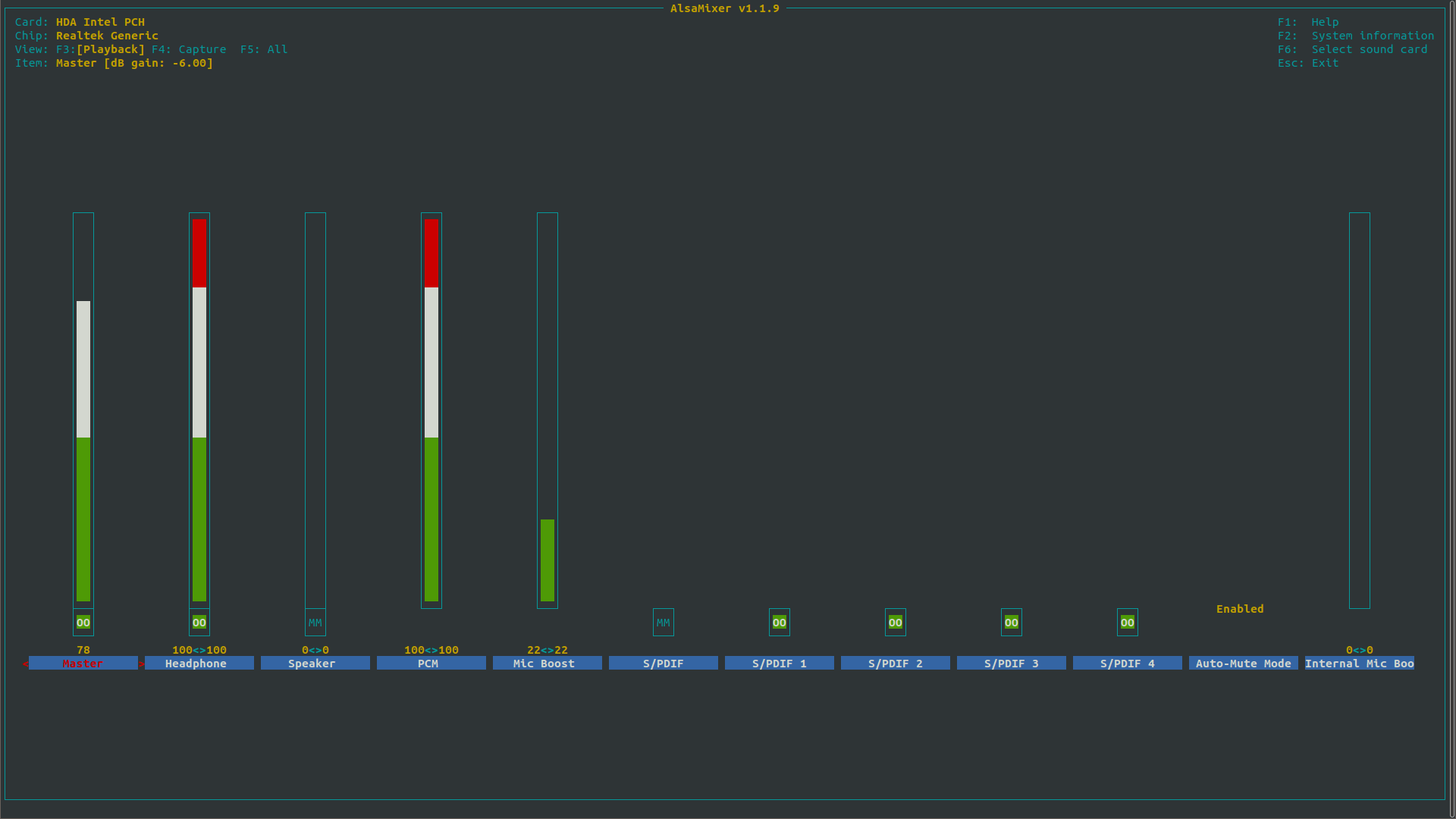The height and width of the screenshot is (819, 1456).
Task: Toggle mute box of S/PDIF 4
Action: 1128,623
